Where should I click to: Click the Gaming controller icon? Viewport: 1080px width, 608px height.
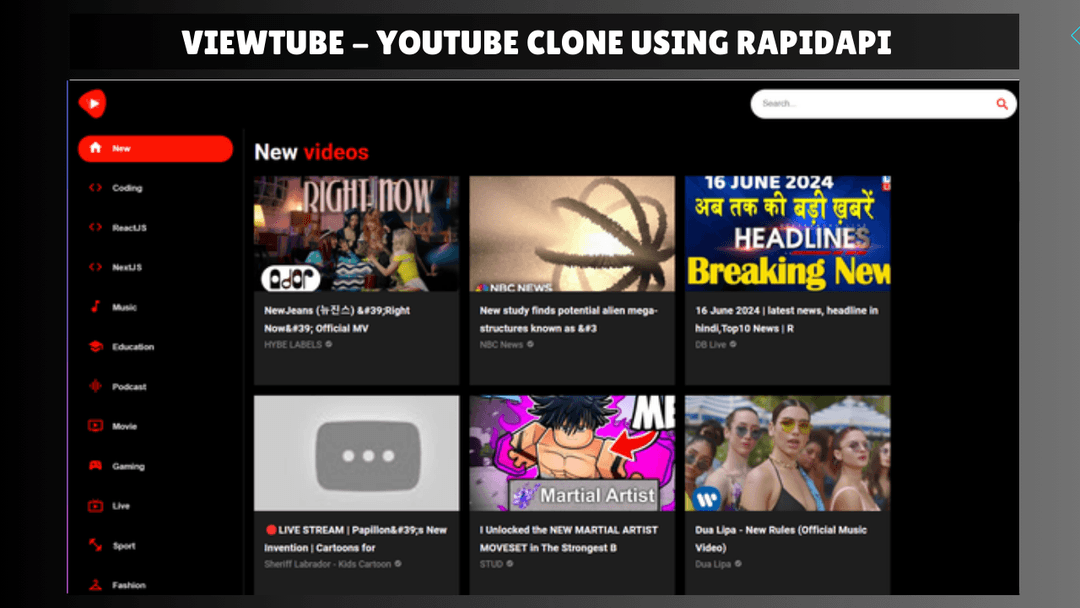(95, 466)
